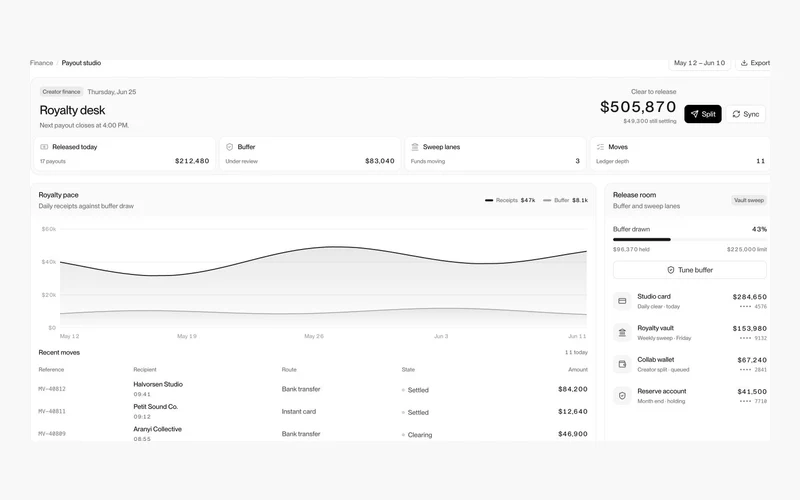Click recipient Halvorsen Studio
Image resolution: width=800 pixels, height=500 pixels.
pyautogui.click(x=158, y=385)
